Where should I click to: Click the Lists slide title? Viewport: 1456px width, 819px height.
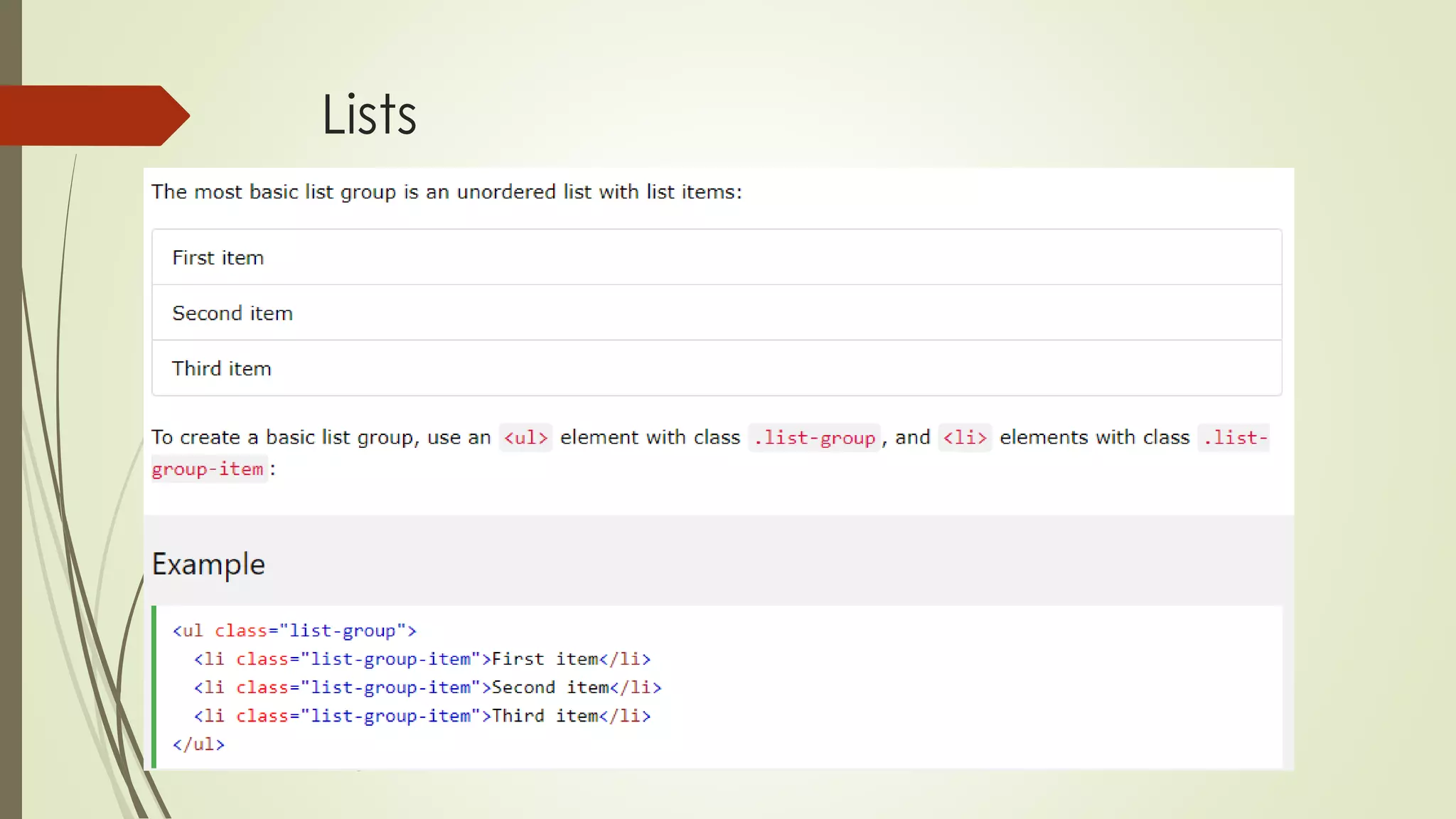(x=369, y=114)
